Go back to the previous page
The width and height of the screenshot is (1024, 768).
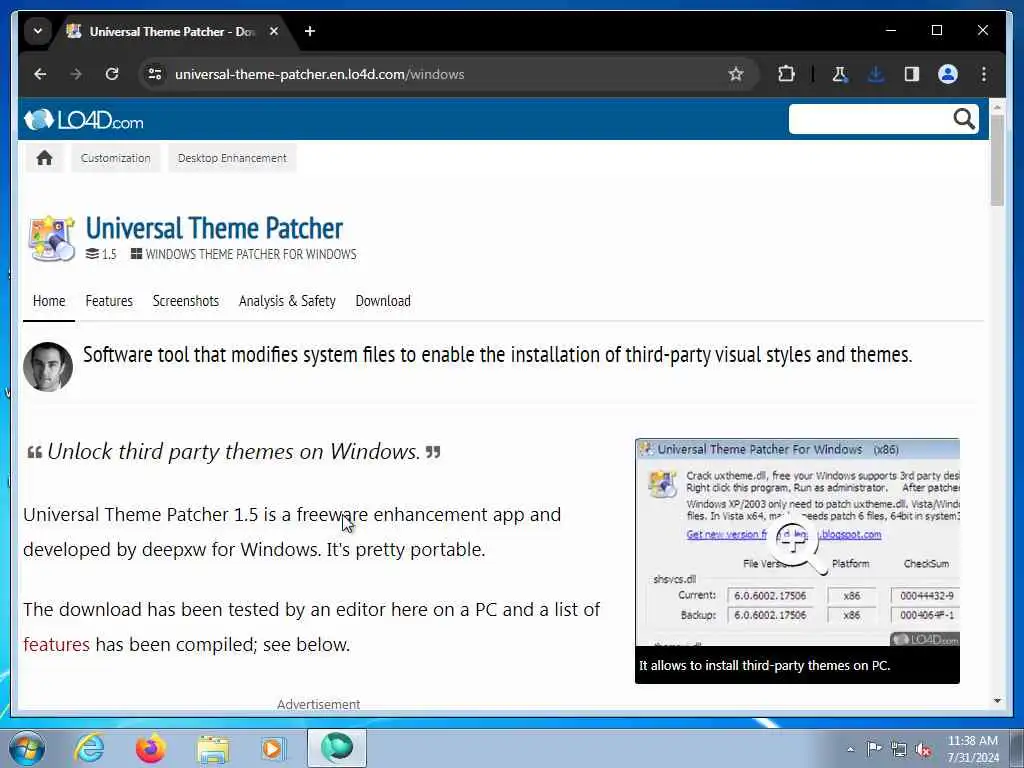click(x=40, y=74)
